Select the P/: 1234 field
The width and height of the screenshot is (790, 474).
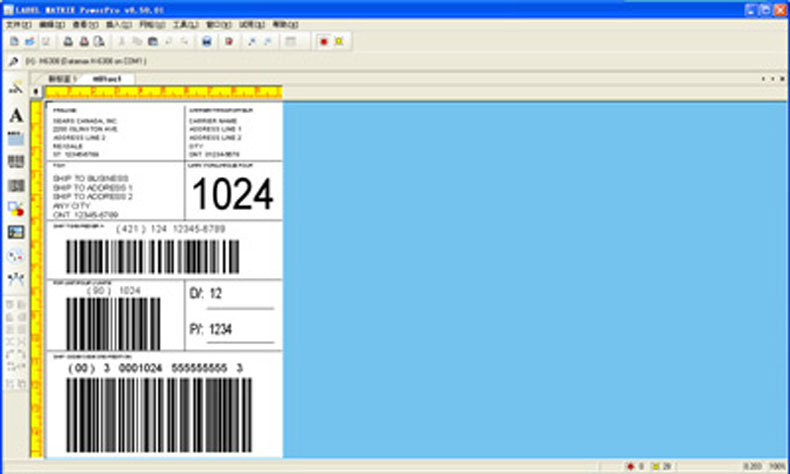coord(211,329)
